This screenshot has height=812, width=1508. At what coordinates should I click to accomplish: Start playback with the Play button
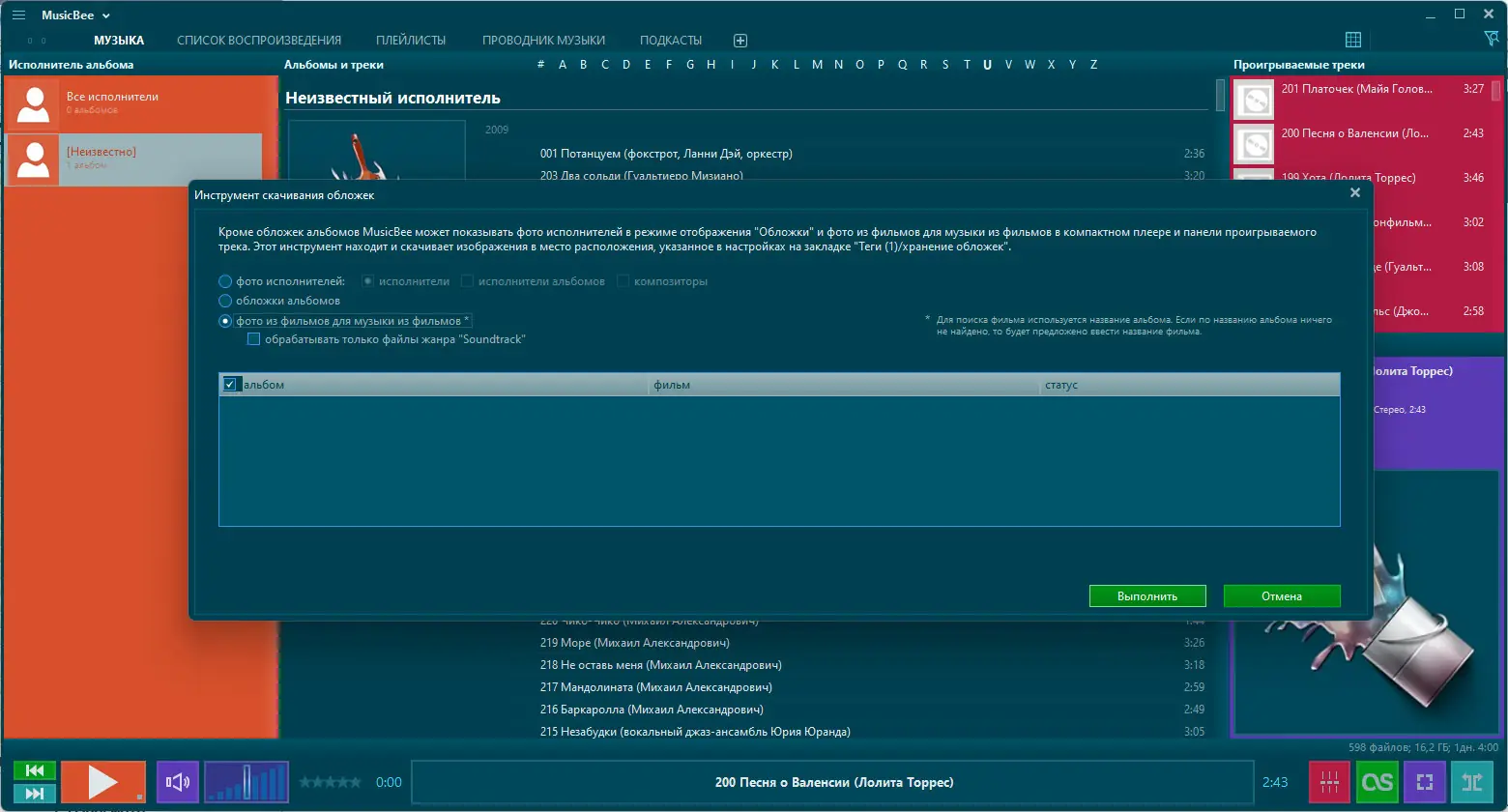click(102, 782)
